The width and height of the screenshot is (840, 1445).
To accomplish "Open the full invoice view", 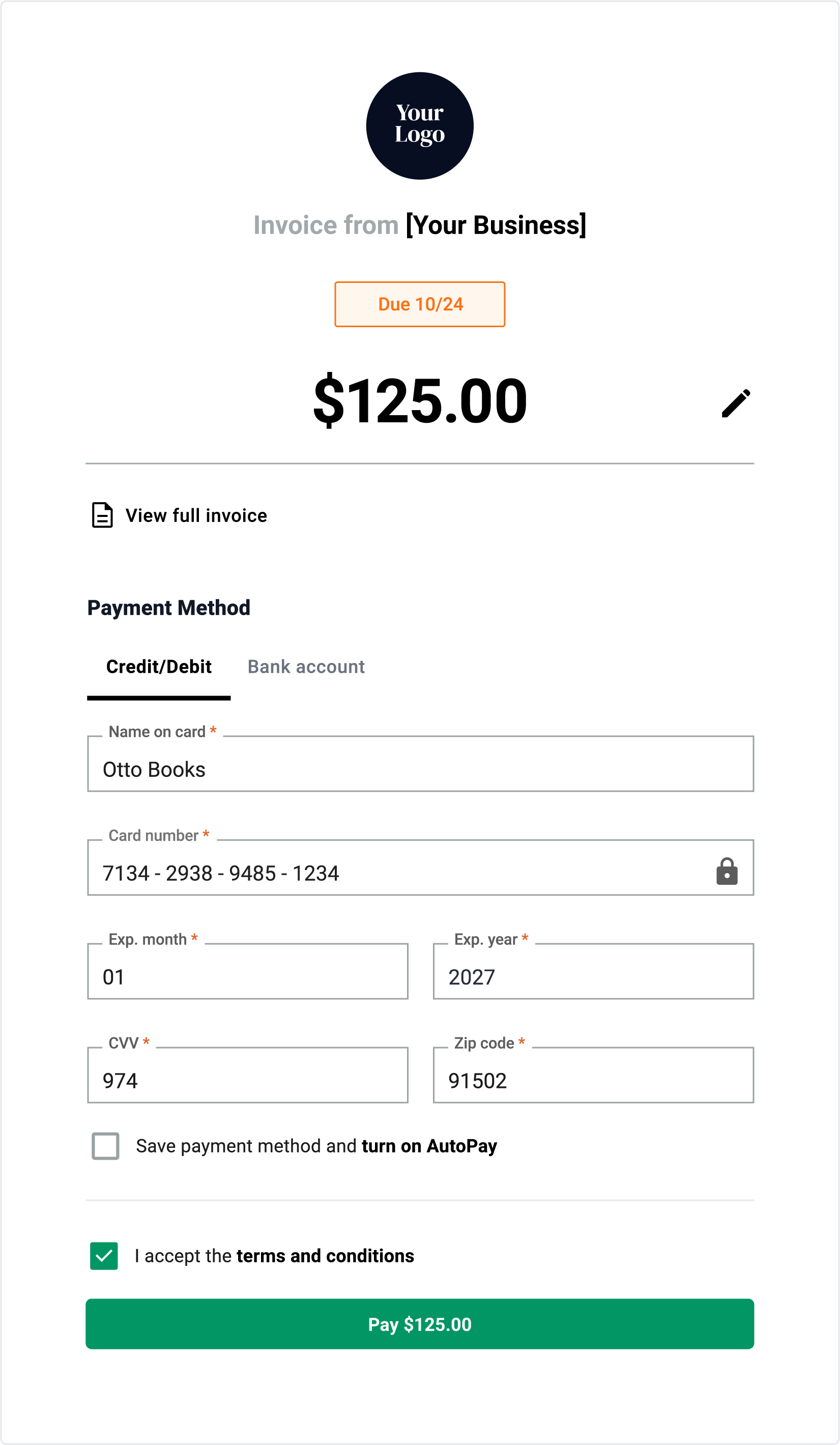I will tap(196, 515).
